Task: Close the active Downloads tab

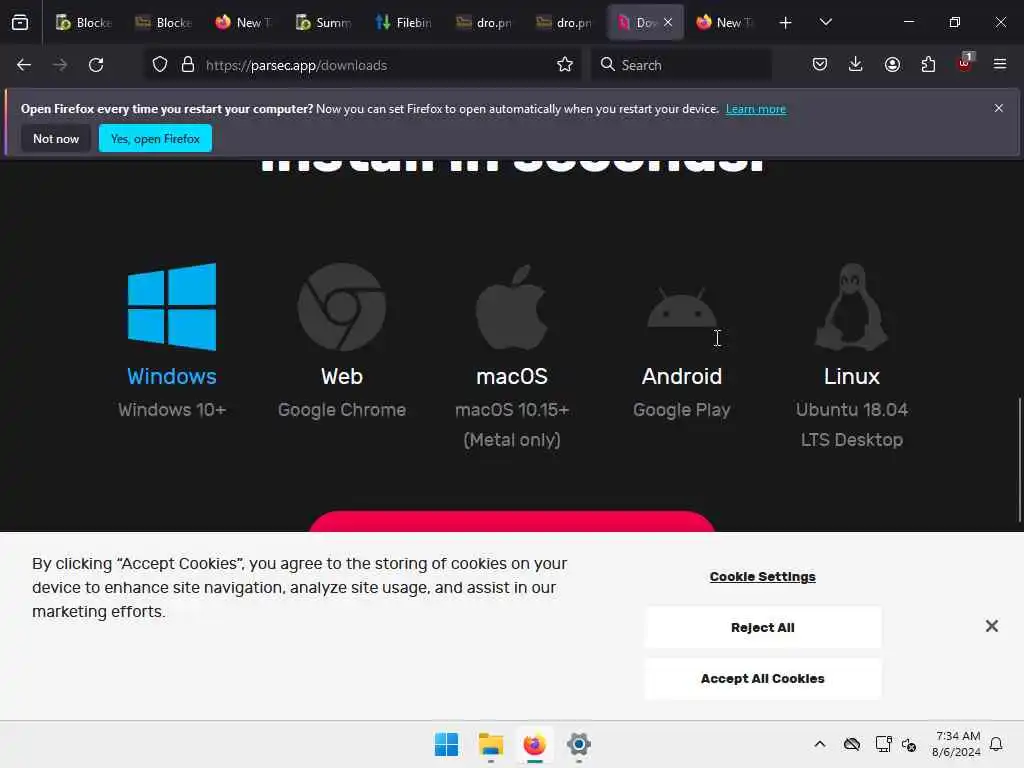Action: tap(668, 23)
